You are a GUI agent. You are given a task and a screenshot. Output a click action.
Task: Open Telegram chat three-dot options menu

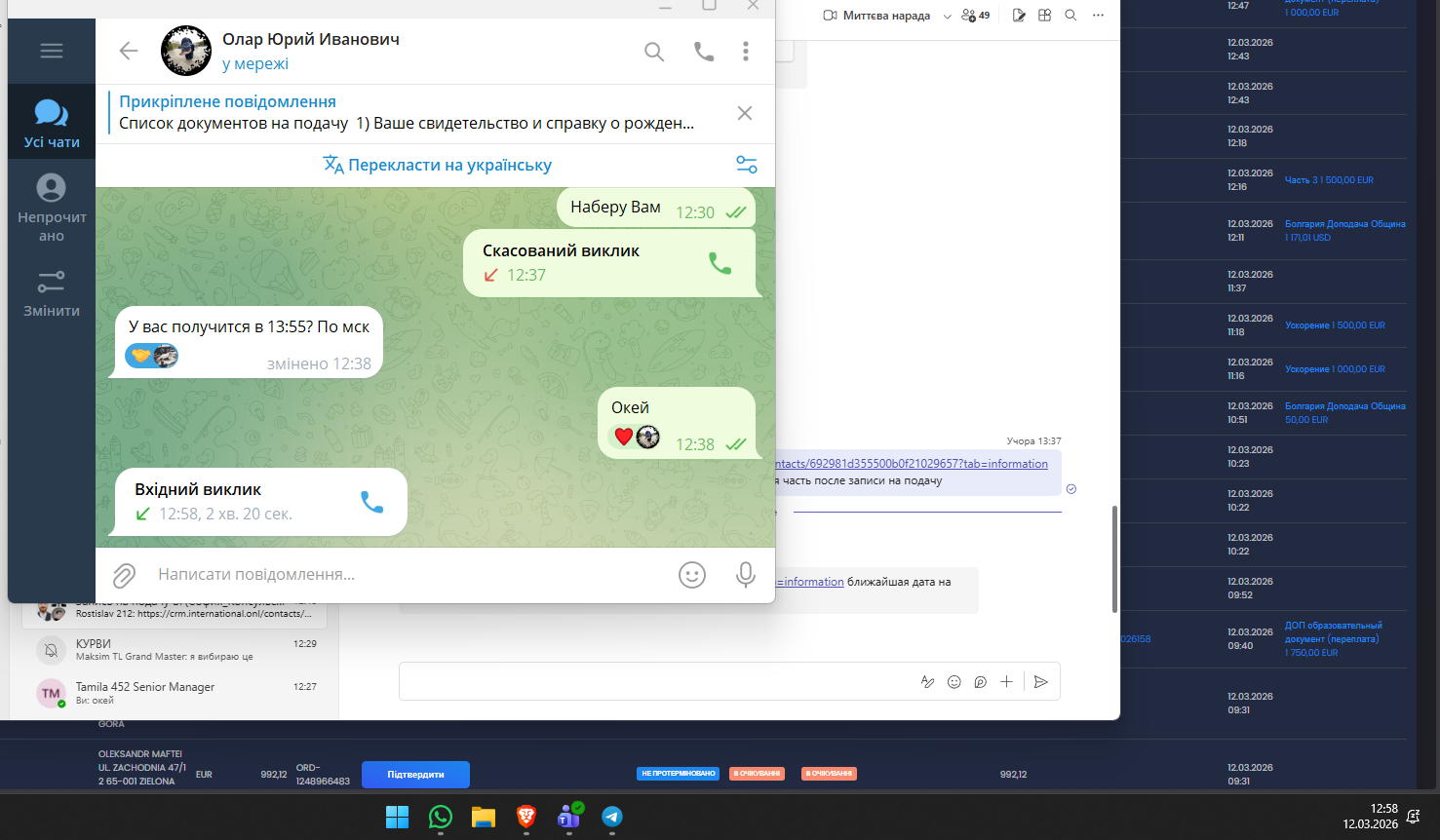coord(746,52)
